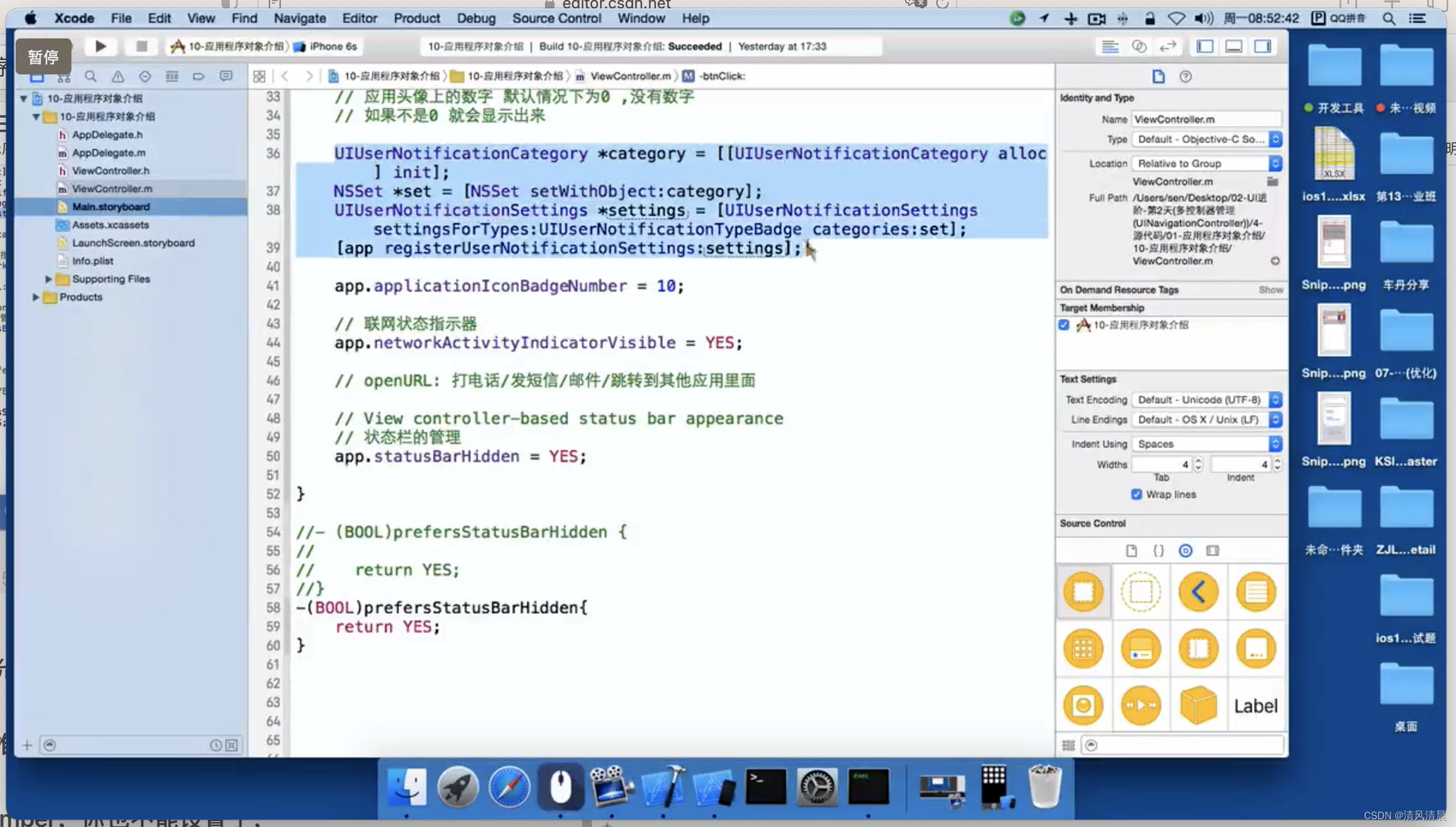Enable Target Membership checkbox for project
This screenshot has width=1456, height=827.
[1065, 324]
